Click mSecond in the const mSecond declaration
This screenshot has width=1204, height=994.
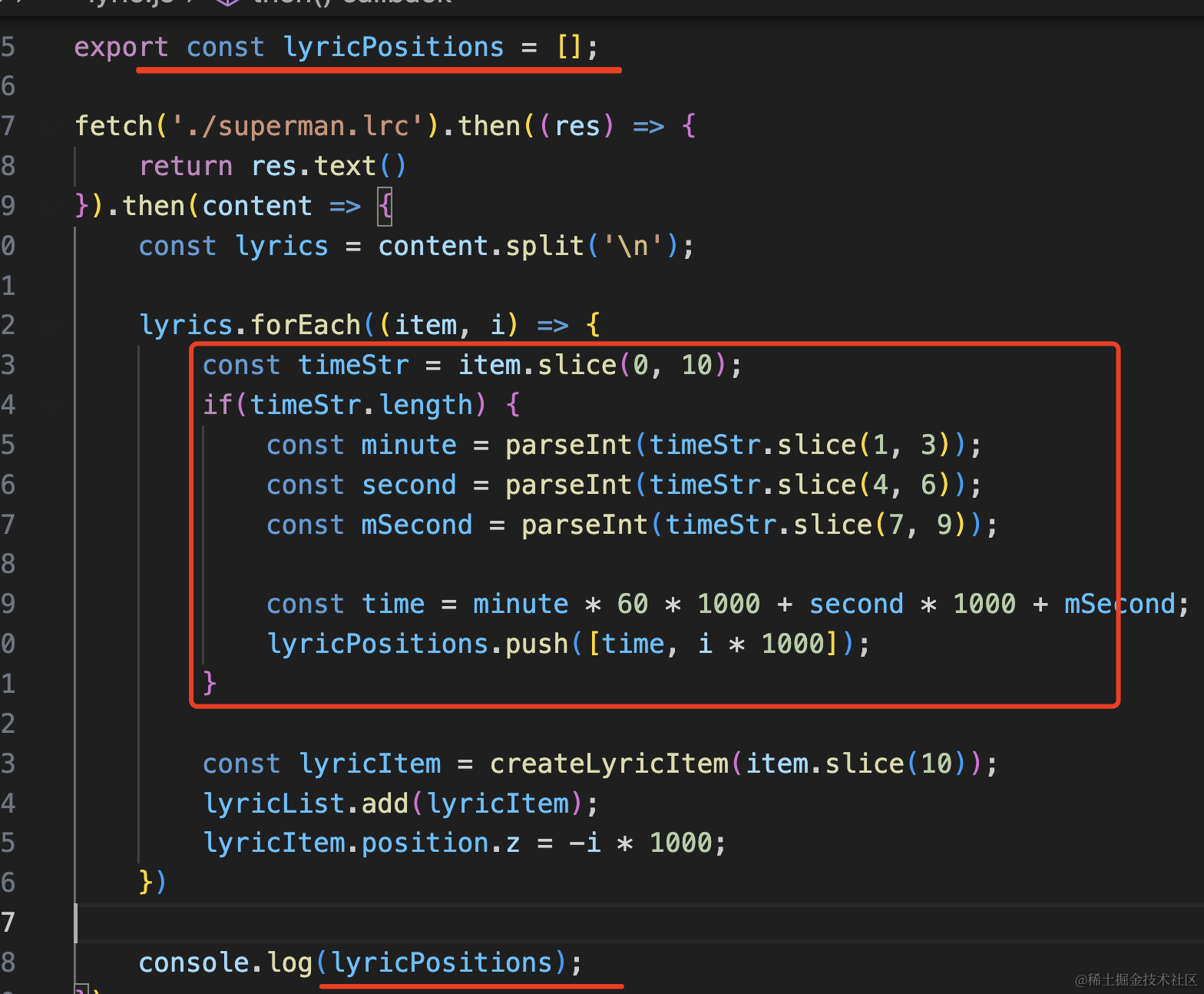point(417,525)
